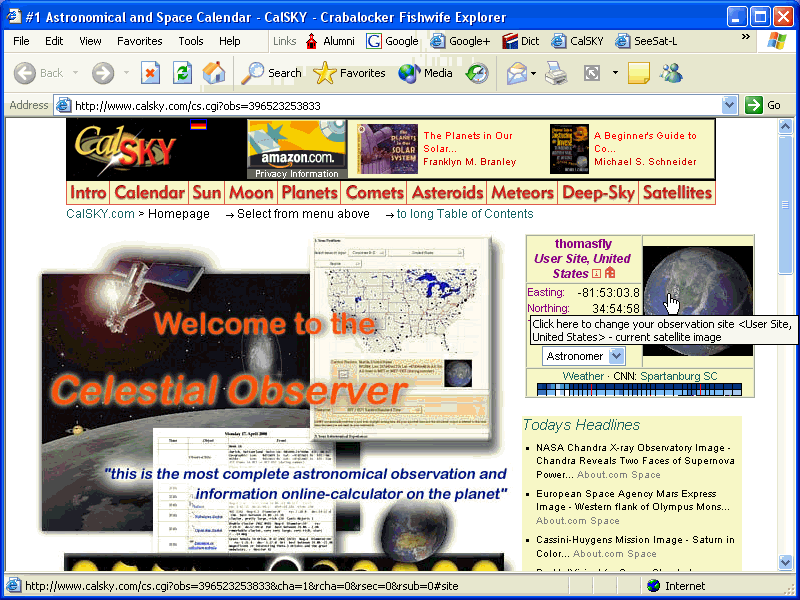Open the Spartanburg SC weather link
The image size is (800, 600).
click(x=679, y=377)
